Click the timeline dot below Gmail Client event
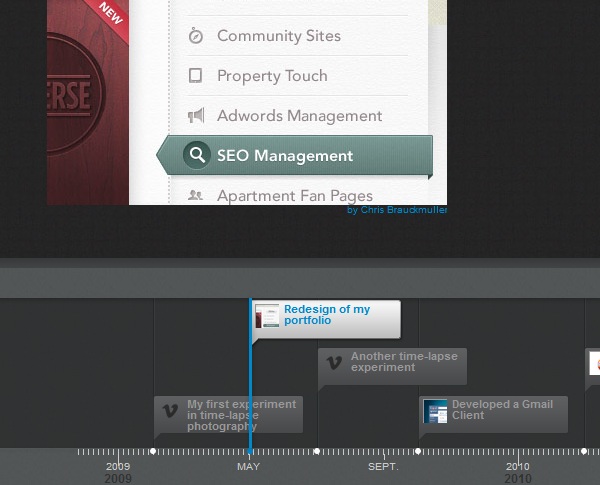The image size is (600, 485). [418, 451]
